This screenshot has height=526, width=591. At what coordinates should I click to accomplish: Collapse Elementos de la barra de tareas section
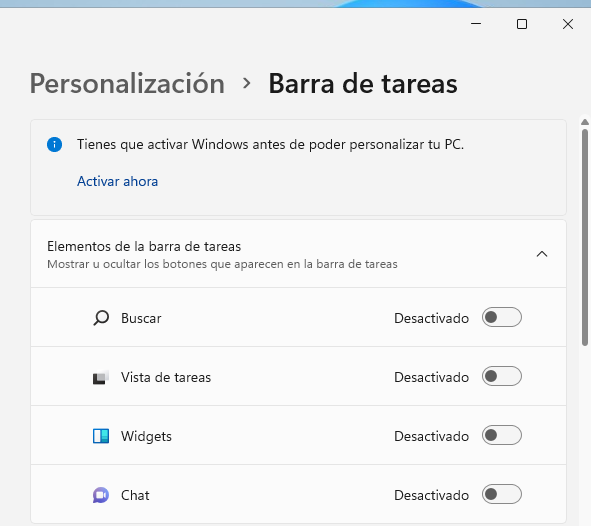coord(542,254)
